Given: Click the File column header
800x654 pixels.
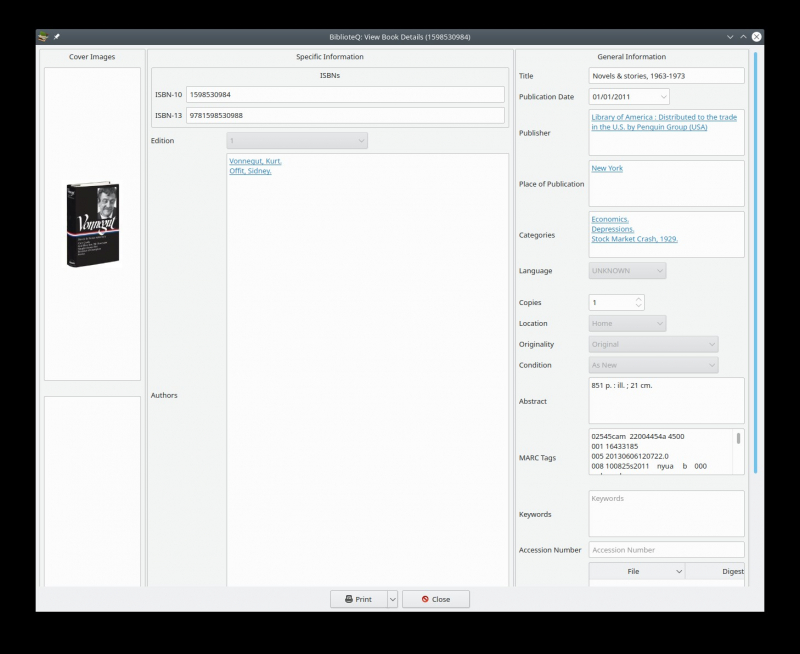Looking at the screenshot, I should pyautogui.click(x=637, y=571).
